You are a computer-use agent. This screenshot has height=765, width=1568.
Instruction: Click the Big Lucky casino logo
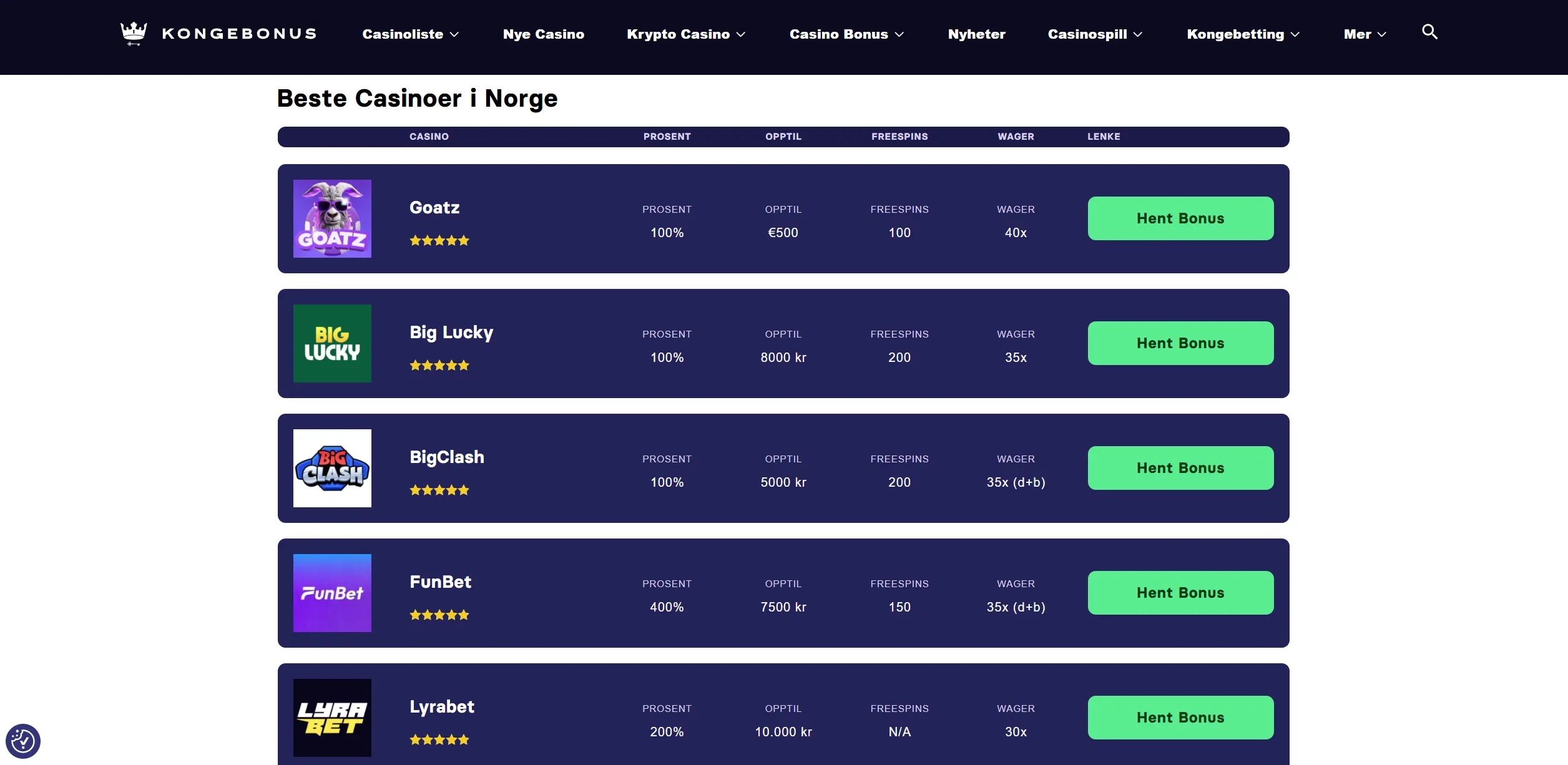tap(332, 343)
